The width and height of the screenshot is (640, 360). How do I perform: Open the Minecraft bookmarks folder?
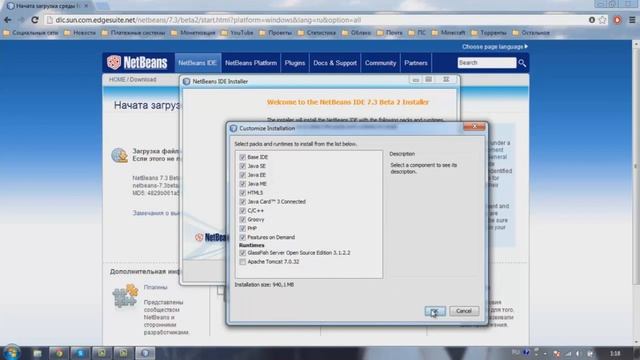coord(449,33)
